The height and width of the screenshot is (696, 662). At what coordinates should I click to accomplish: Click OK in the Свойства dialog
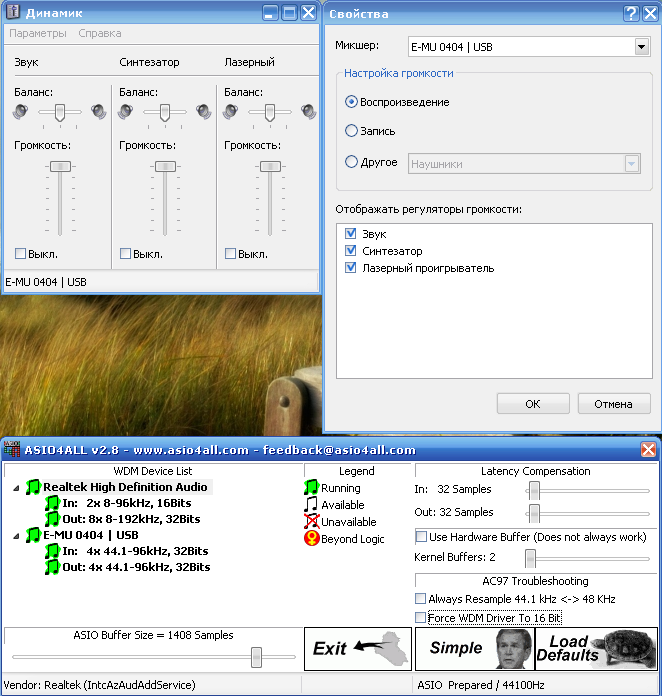(x=533, y=403)
